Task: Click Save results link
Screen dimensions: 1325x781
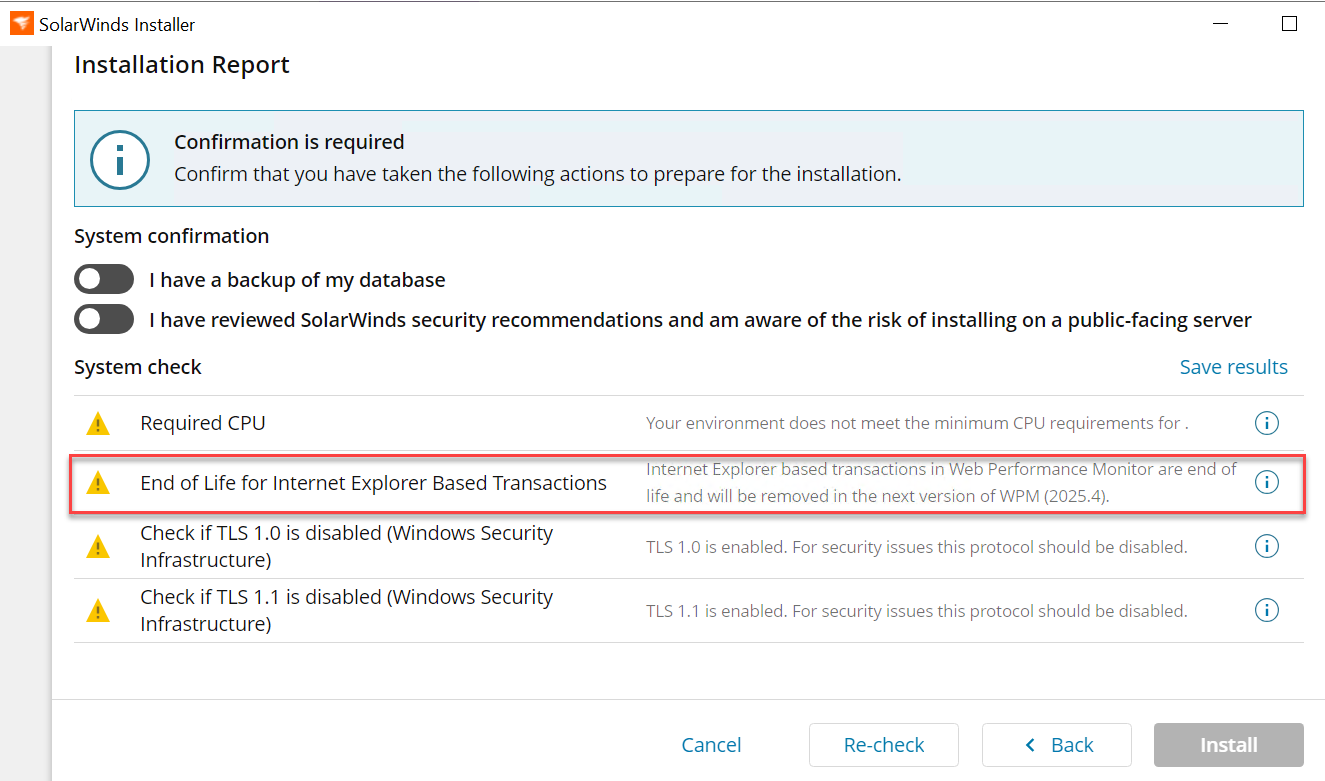Action: coord(1233,367)
